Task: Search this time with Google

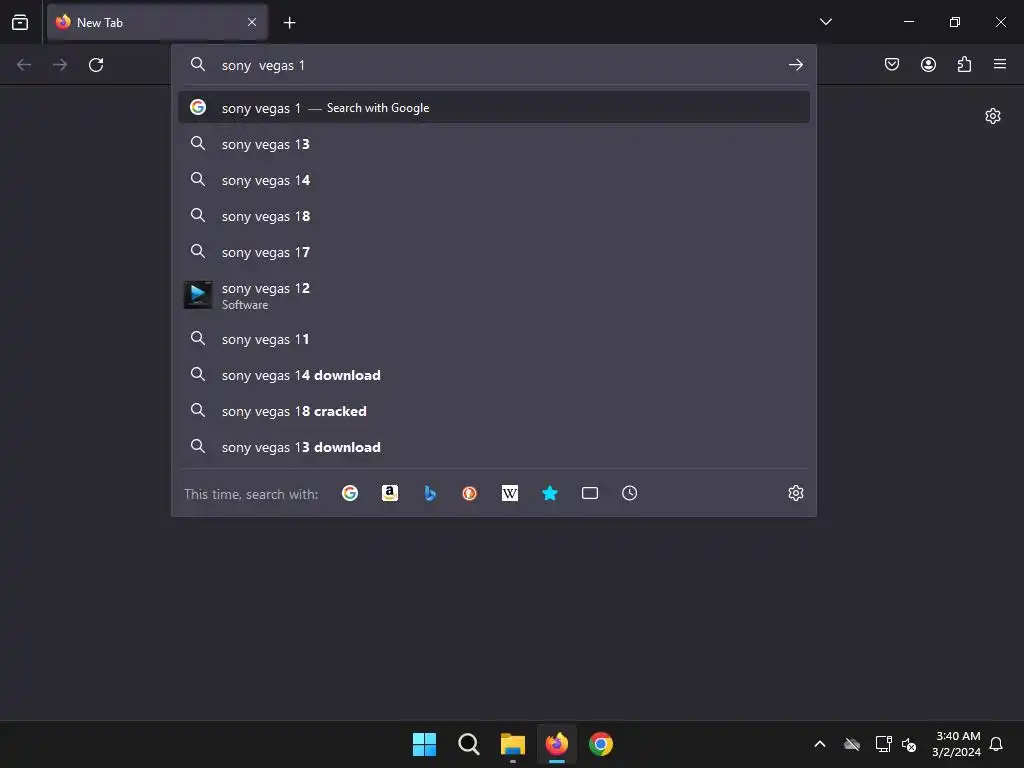Action: point(350,493)
